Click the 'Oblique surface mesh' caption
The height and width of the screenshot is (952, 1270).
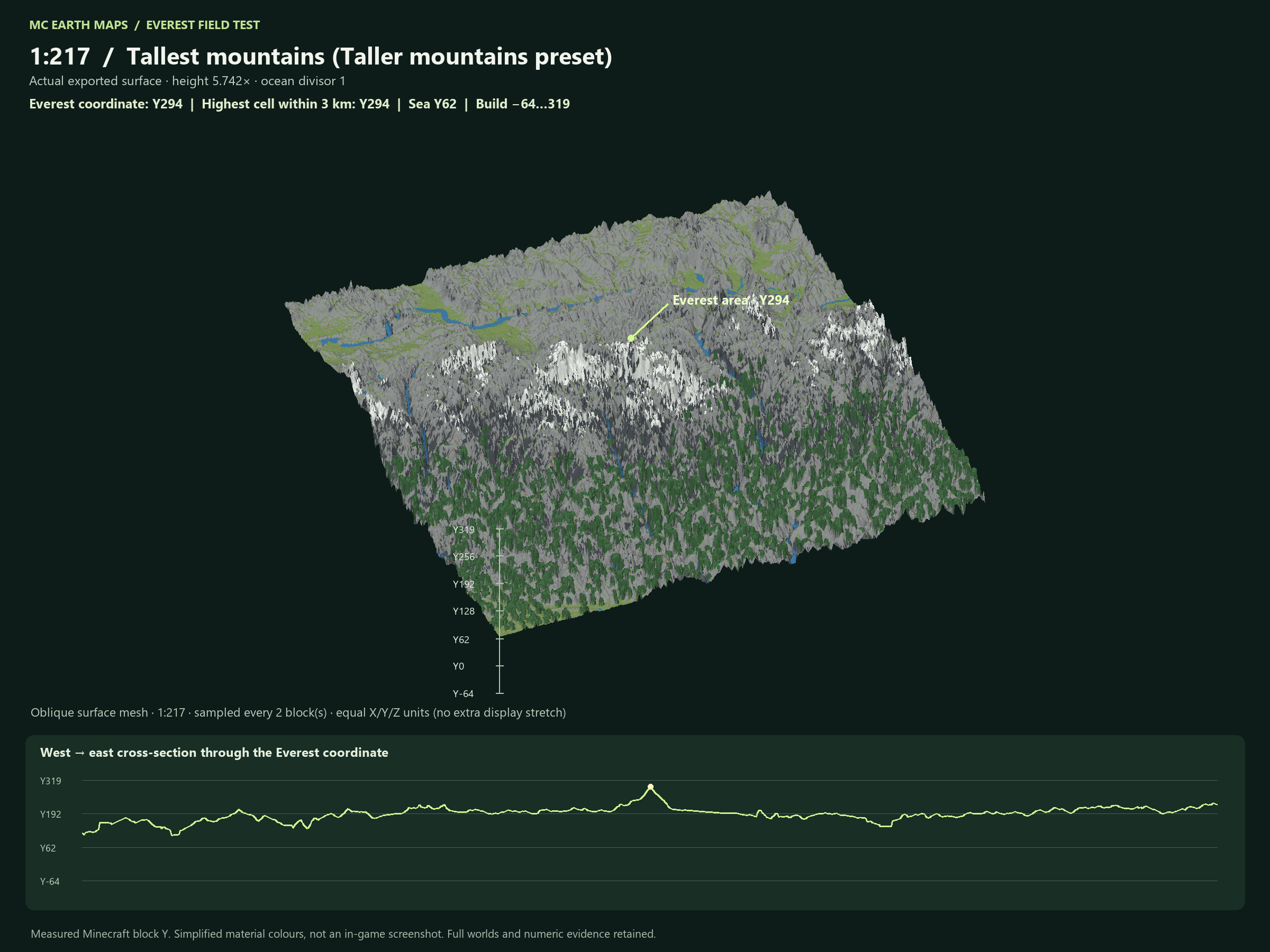coord(298,713)
